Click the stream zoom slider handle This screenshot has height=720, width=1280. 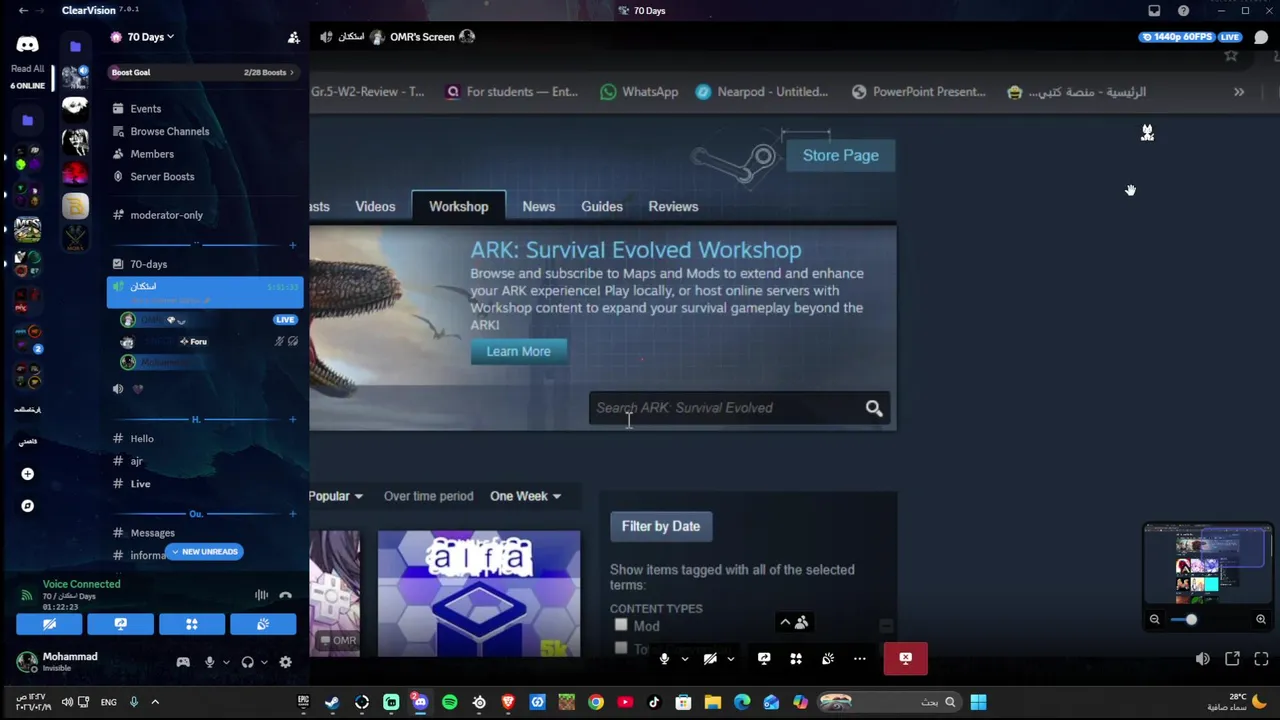pyautogui.click(x=1190, y=619)
